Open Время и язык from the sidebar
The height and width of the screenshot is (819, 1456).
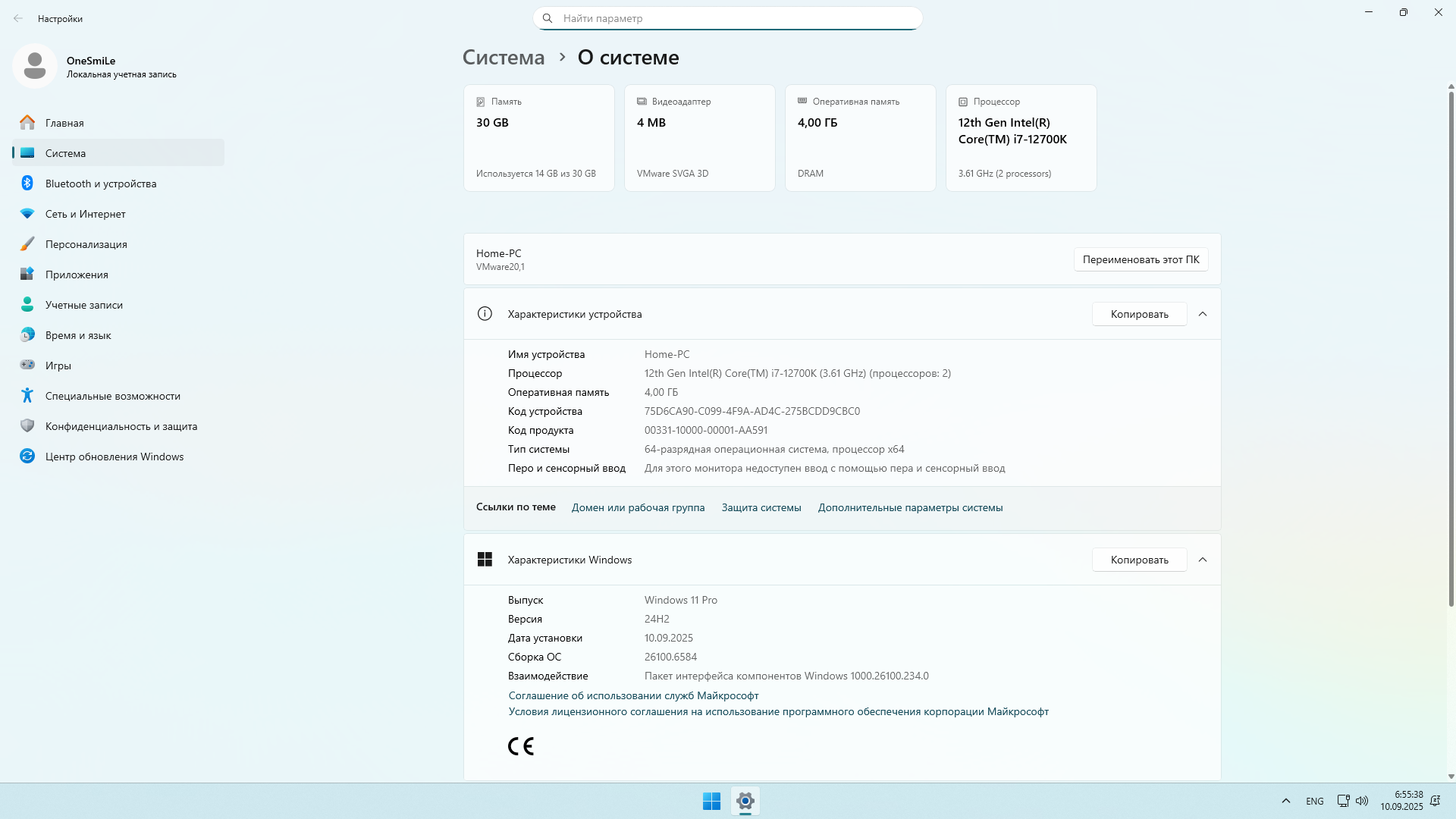click(77, 334)
